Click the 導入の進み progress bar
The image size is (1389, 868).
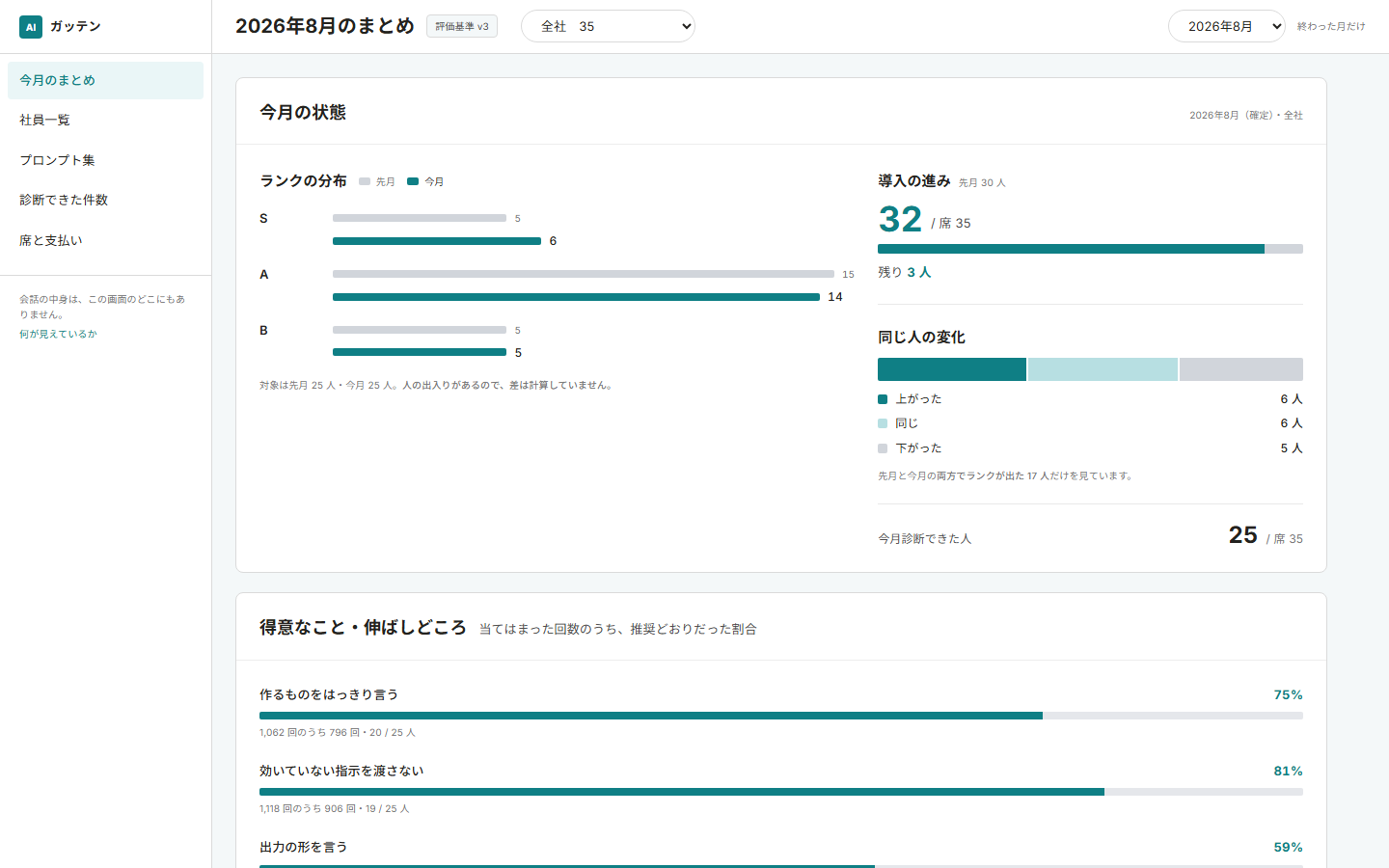tap(1090, 249)
